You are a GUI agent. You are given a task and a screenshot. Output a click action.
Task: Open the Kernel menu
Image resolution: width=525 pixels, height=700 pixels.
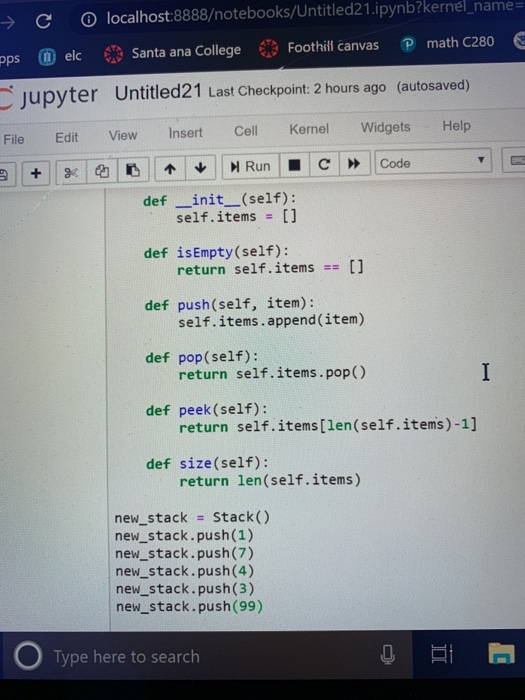click(x=309, y=129)
